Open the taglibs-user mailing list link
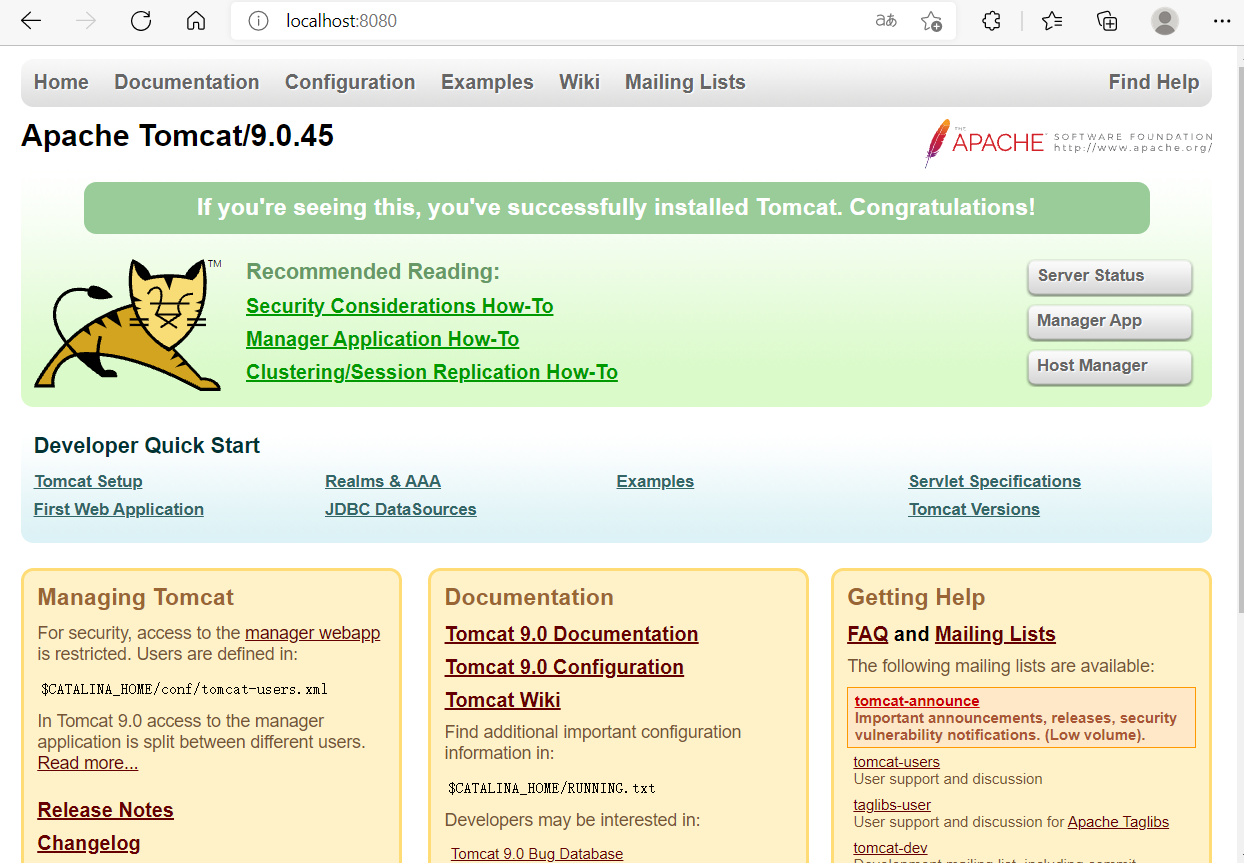This screenshot has height=863, width=1244. coord(893,805)
